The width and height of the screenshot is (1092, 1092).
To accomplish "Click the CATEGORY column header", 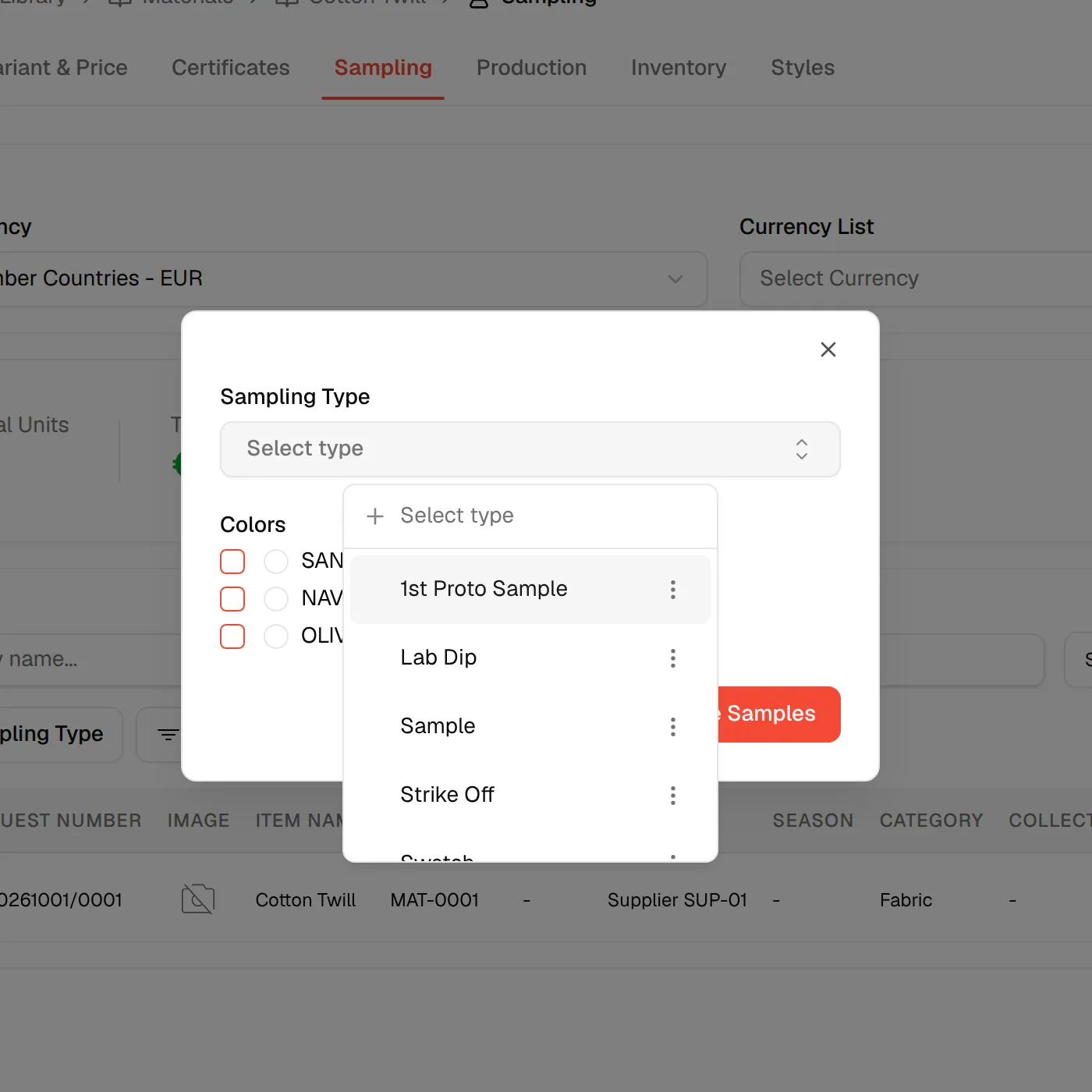I will click(x=931, y=821).
